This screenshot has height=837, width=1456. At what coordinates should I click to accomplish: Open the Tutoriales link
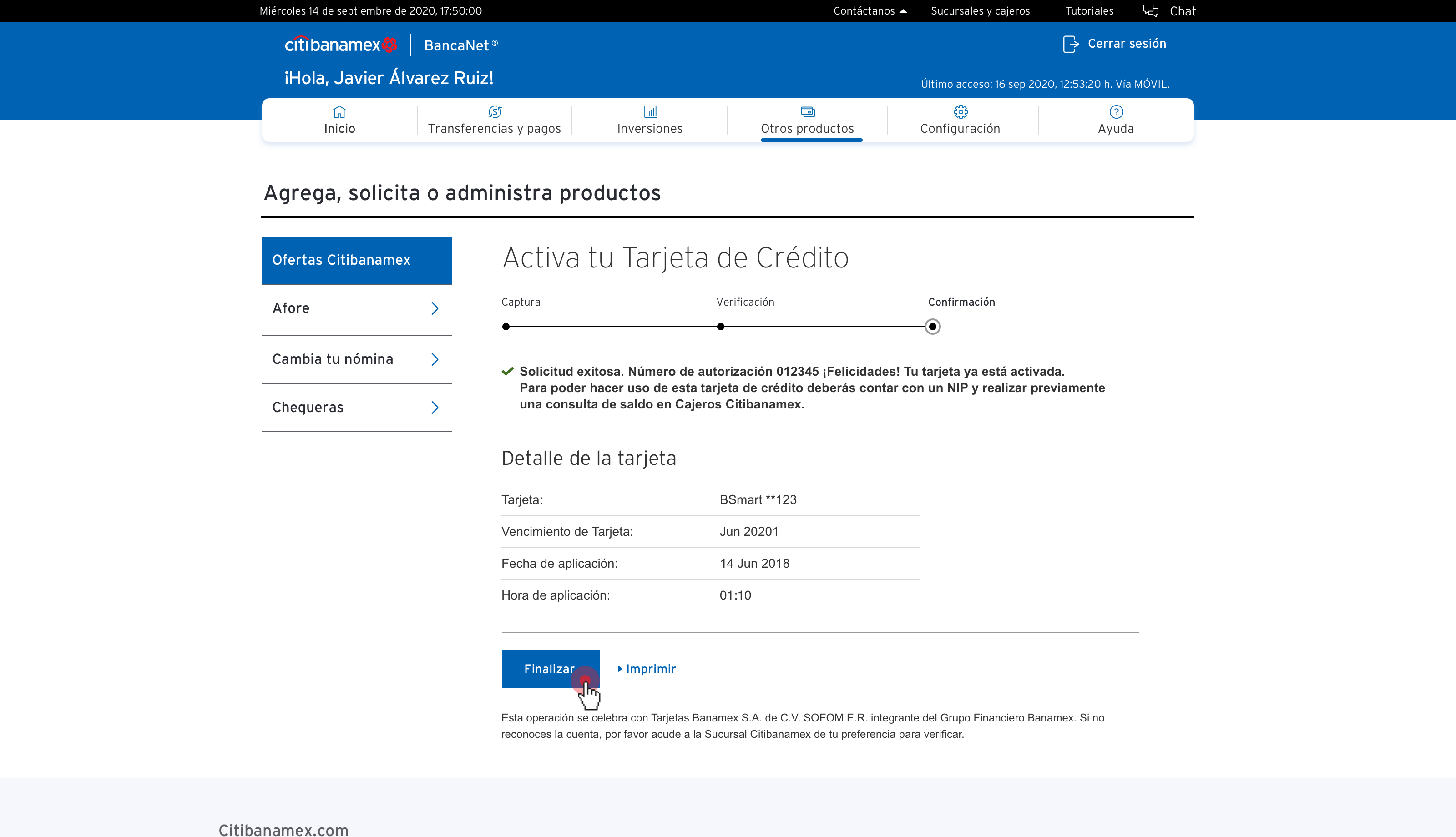1089,11
